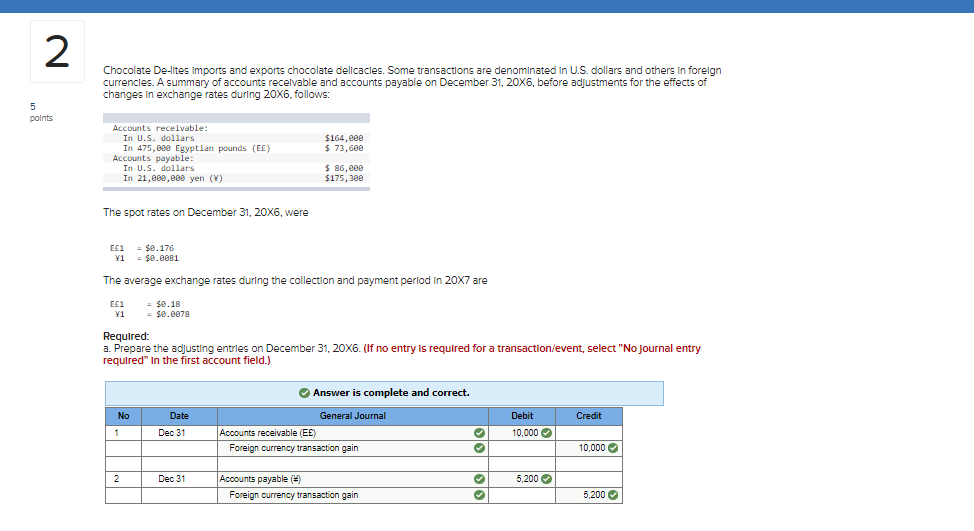Click 'The spot rates on December 31, 20X6, were'
974x531 pixels.
(x=206, y=212)
